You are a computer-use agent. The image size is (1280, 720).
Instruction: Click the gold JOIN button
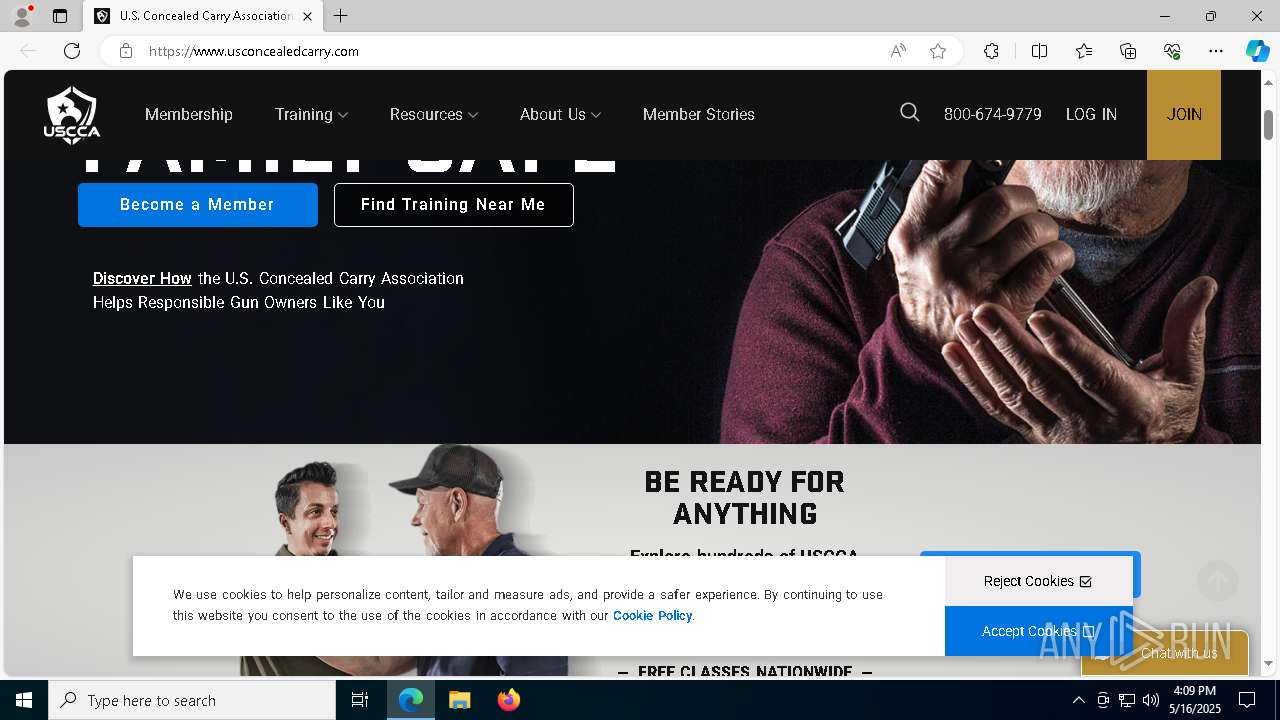[1184, 114]
